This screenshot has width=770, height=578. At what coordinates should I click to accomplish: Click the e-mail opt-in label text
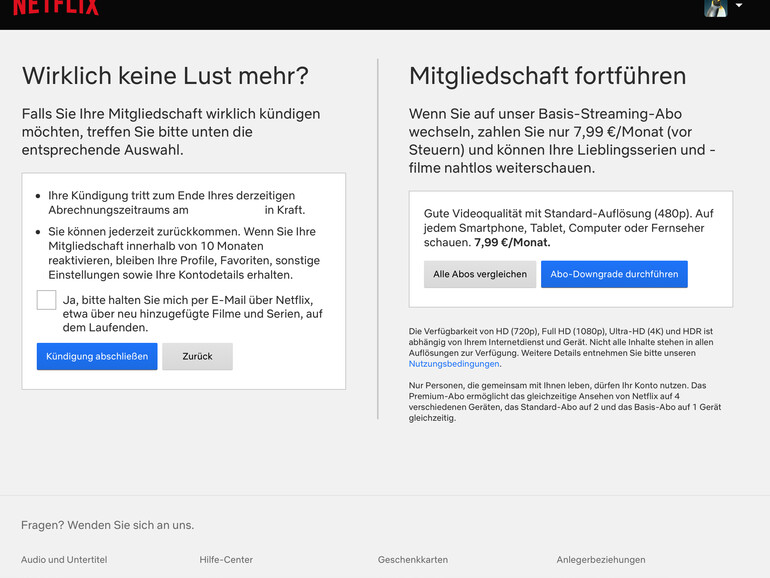(x=192, y=314)
